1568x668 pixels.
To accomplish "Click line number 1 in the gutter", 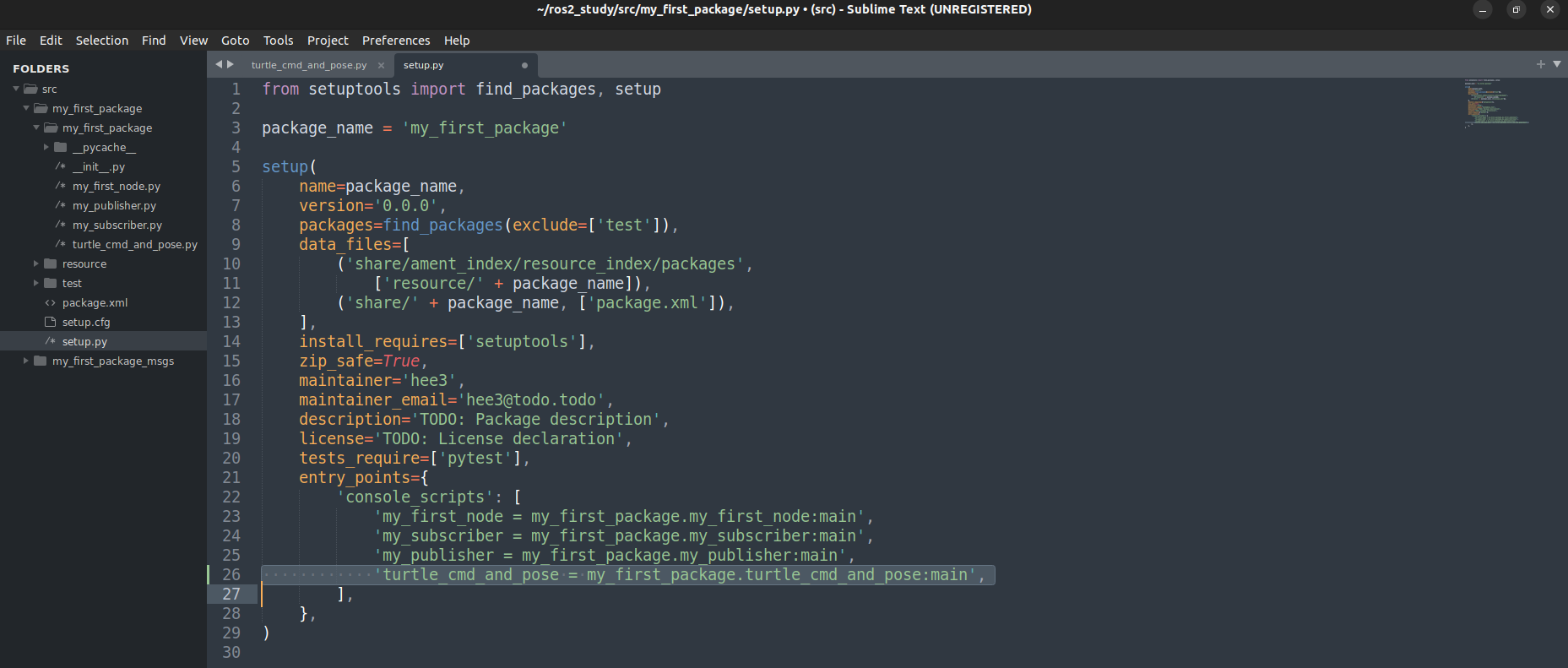I will pos(236,90).
